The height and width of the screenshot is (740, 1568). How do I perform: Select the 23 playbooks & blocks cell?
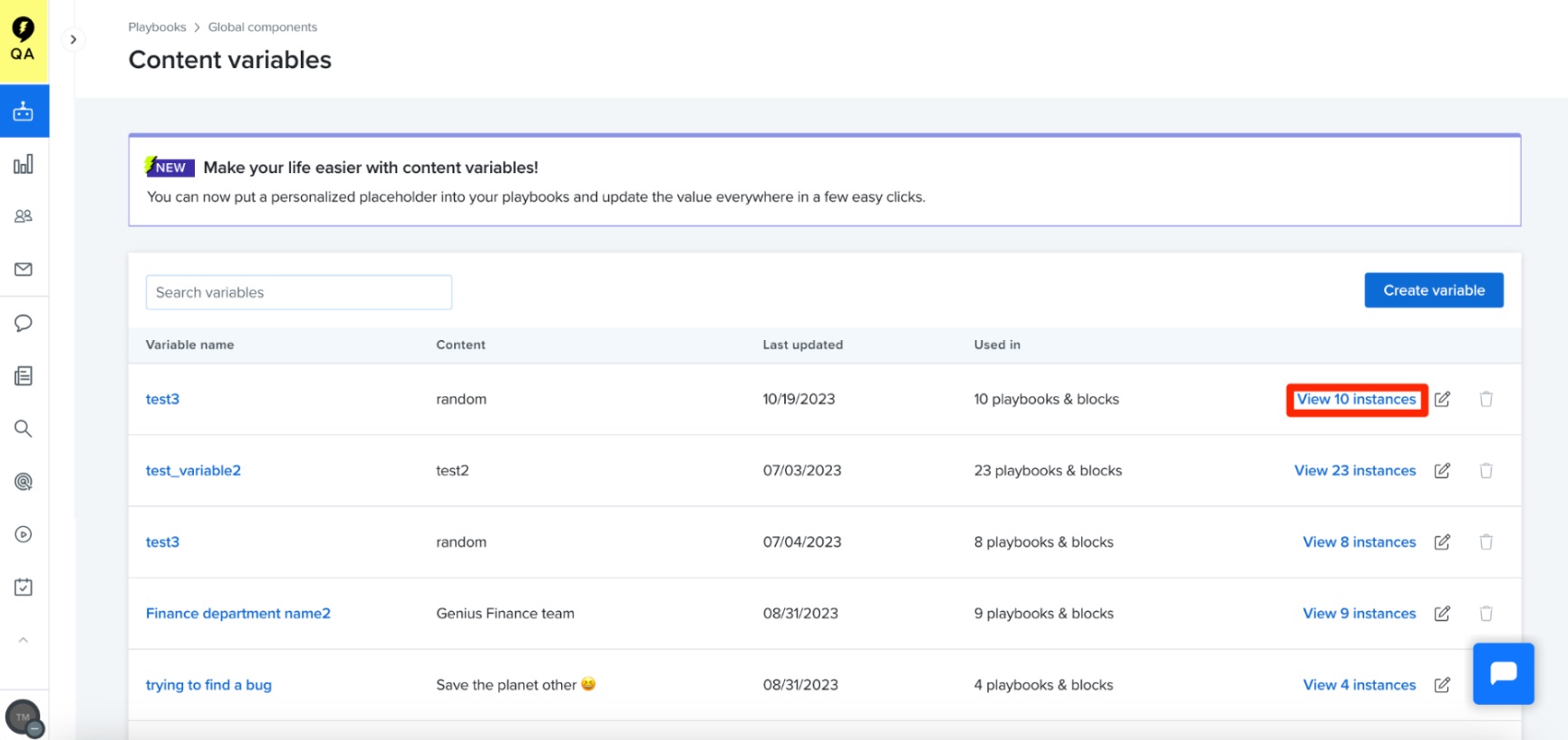[1048, 471]
